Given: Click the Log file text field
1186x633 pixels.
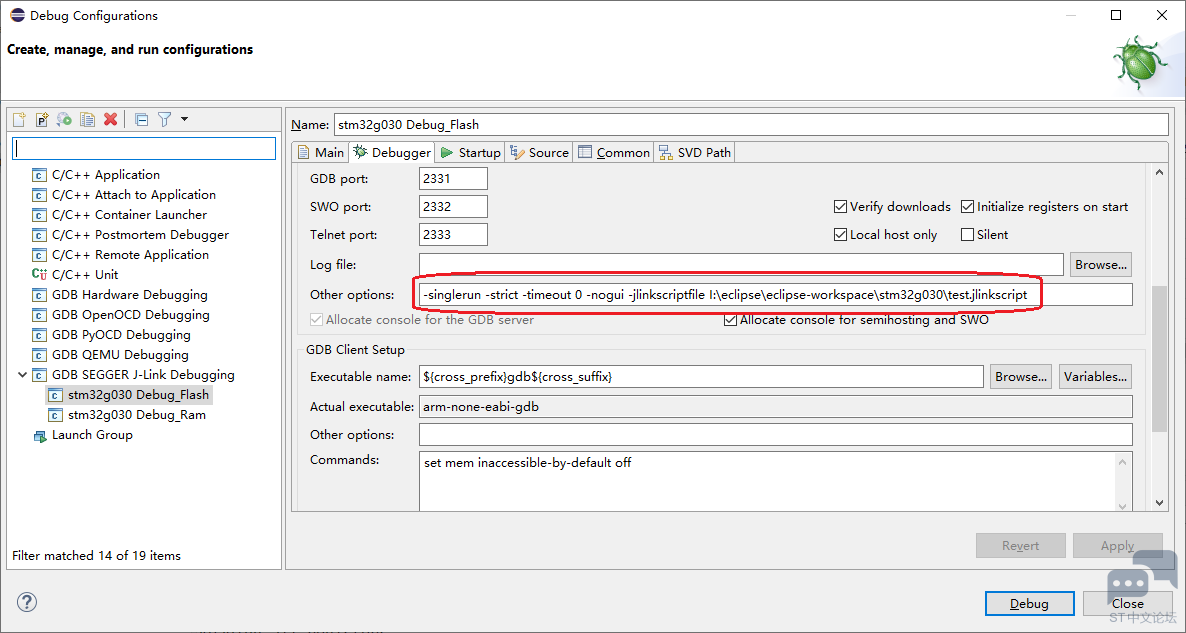Looking at the screenshot, I should (741, 265).
